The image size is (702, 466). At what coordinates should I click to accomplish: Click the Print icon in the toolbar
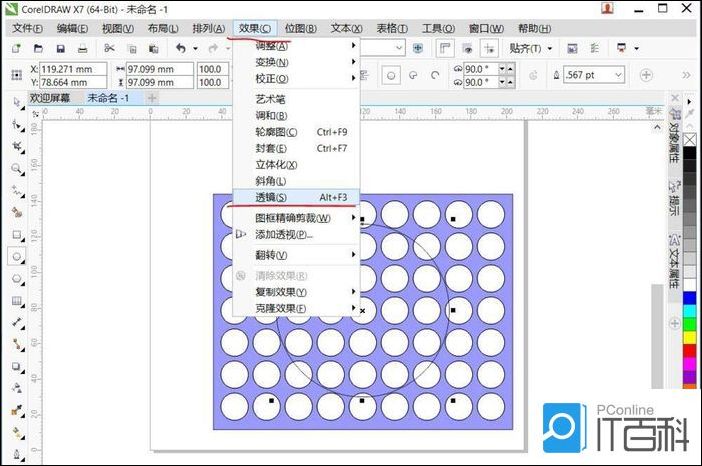pos(84,48)
